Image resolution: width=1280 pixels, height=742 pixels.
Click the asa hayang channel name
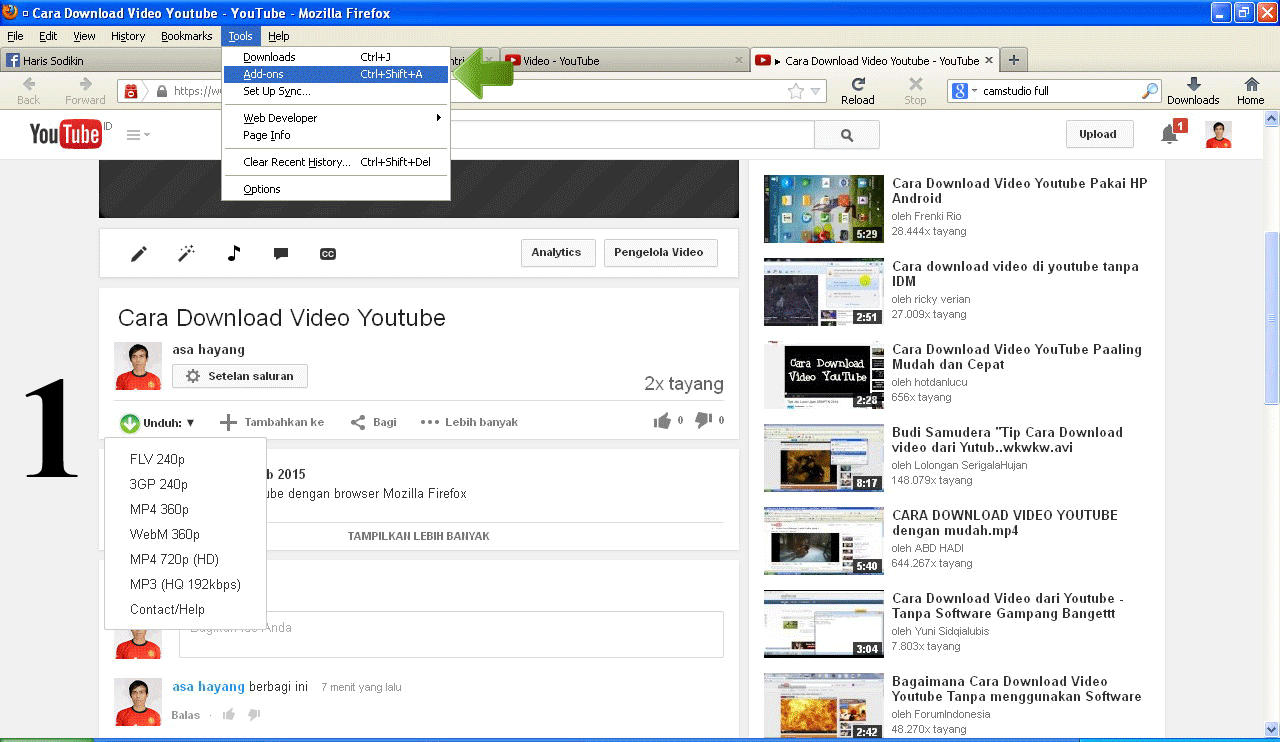click(x=208, y=349)
